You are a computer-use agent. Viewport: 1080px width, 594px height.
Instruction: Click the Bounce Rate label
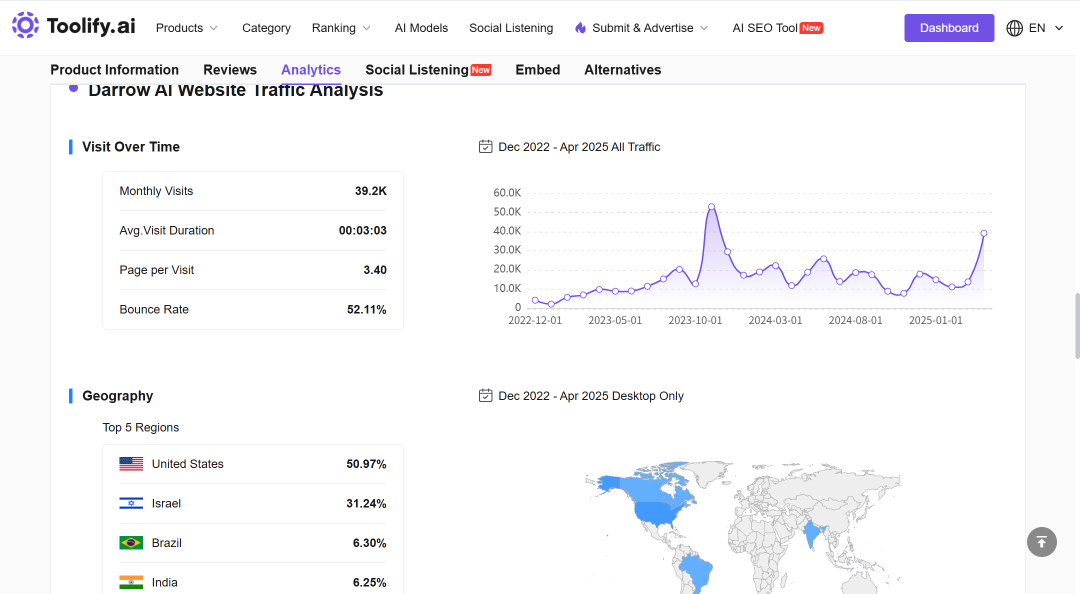point(154,309)
